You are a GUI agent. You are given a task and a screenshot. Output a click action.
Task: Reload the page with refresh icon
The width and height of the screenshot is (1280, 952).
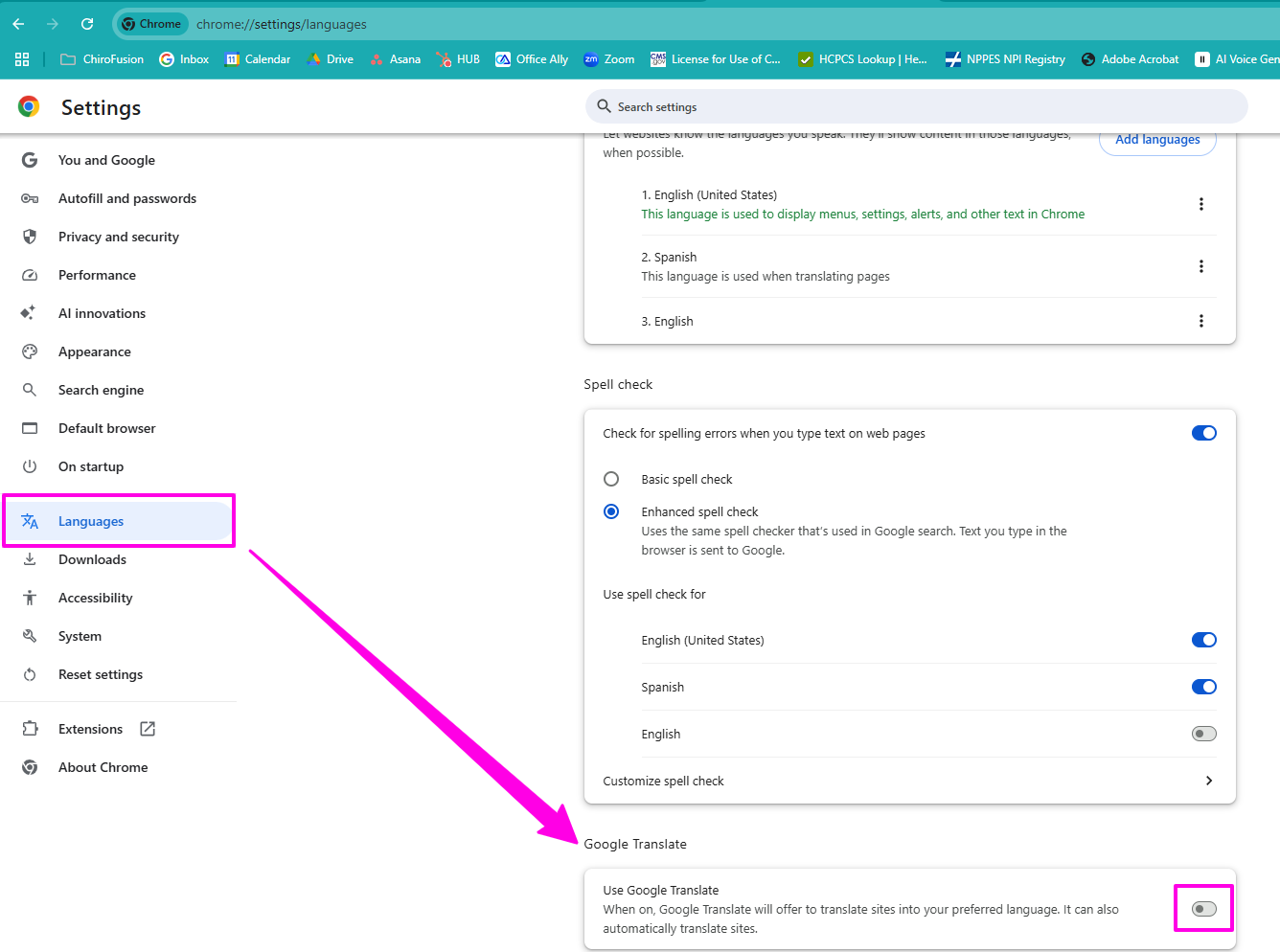87,24
